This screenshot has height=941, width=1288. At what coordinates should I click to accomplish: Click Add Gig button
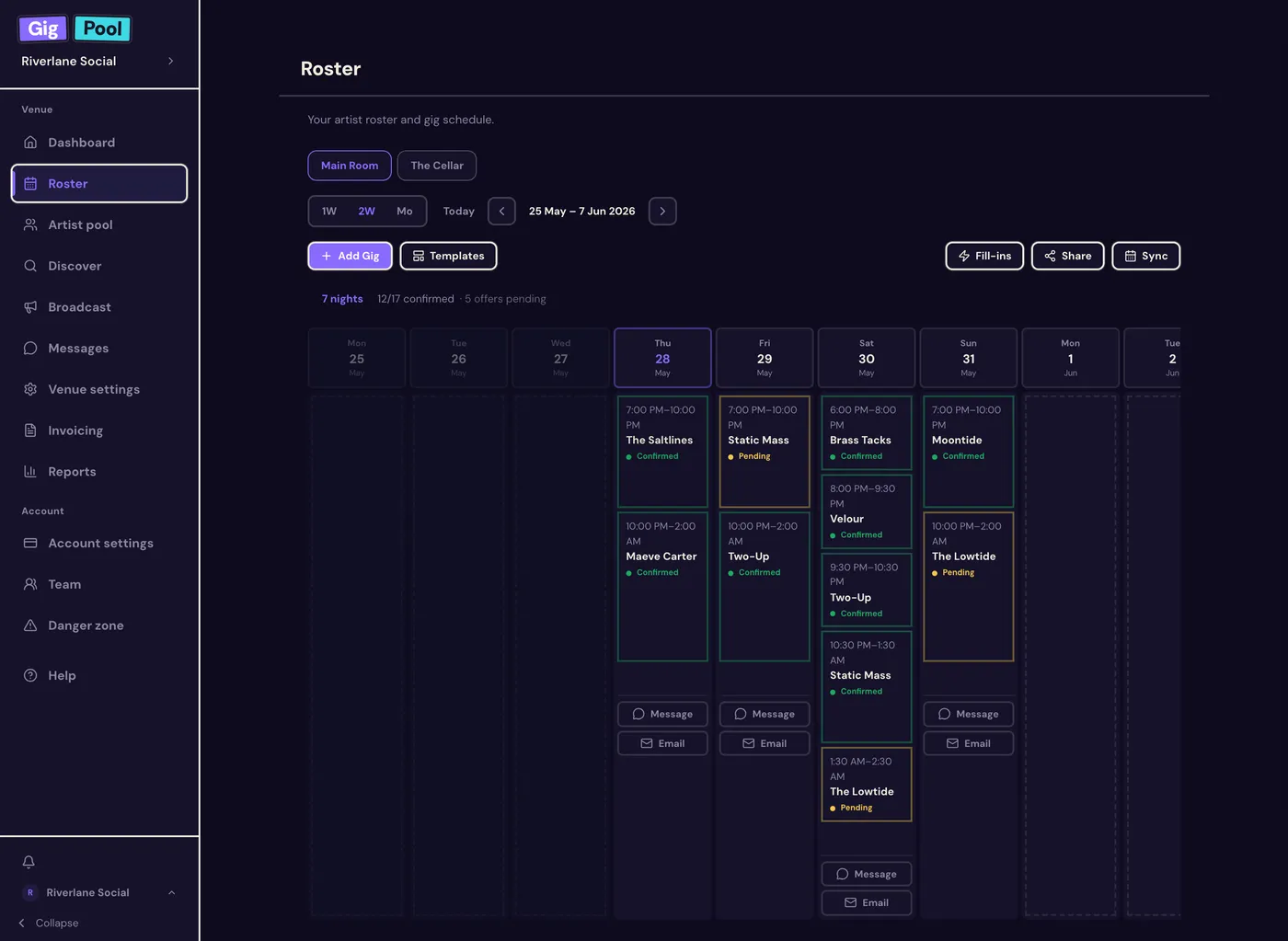(x=351, y=256)
